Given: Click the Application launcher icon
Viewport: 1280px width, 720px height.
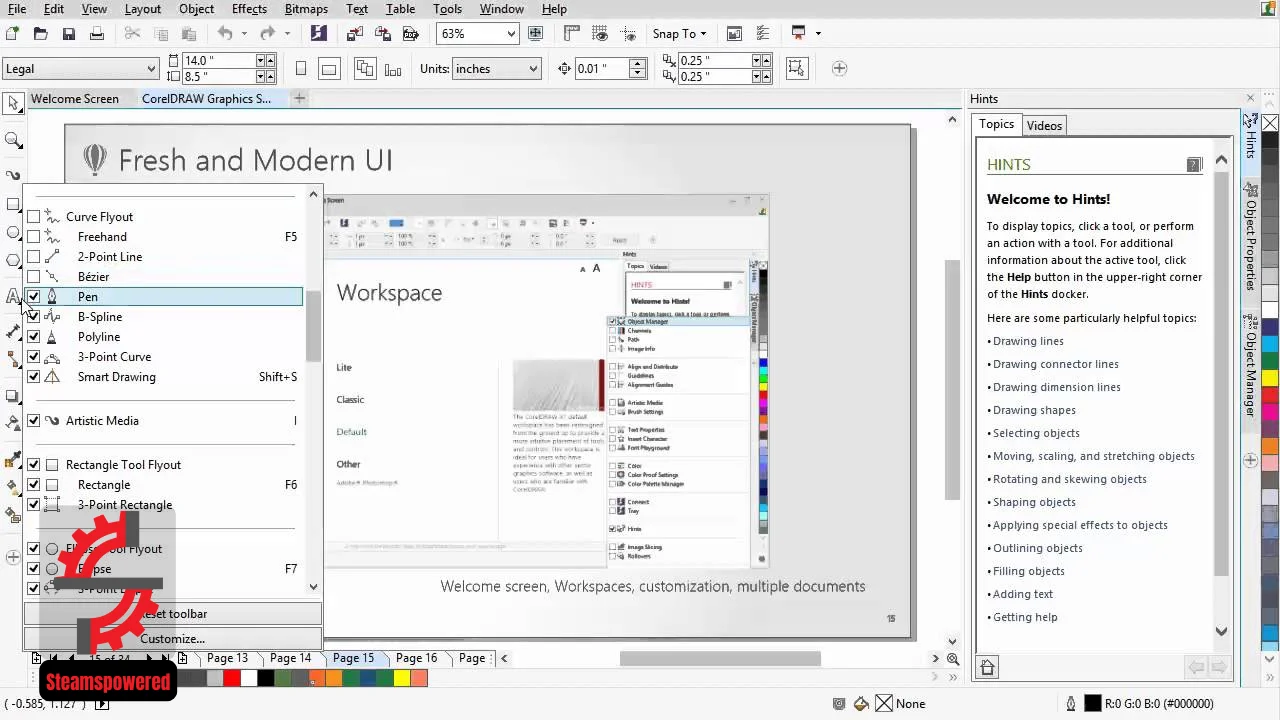Looking at the screenshot, I should tap(798, 33).
